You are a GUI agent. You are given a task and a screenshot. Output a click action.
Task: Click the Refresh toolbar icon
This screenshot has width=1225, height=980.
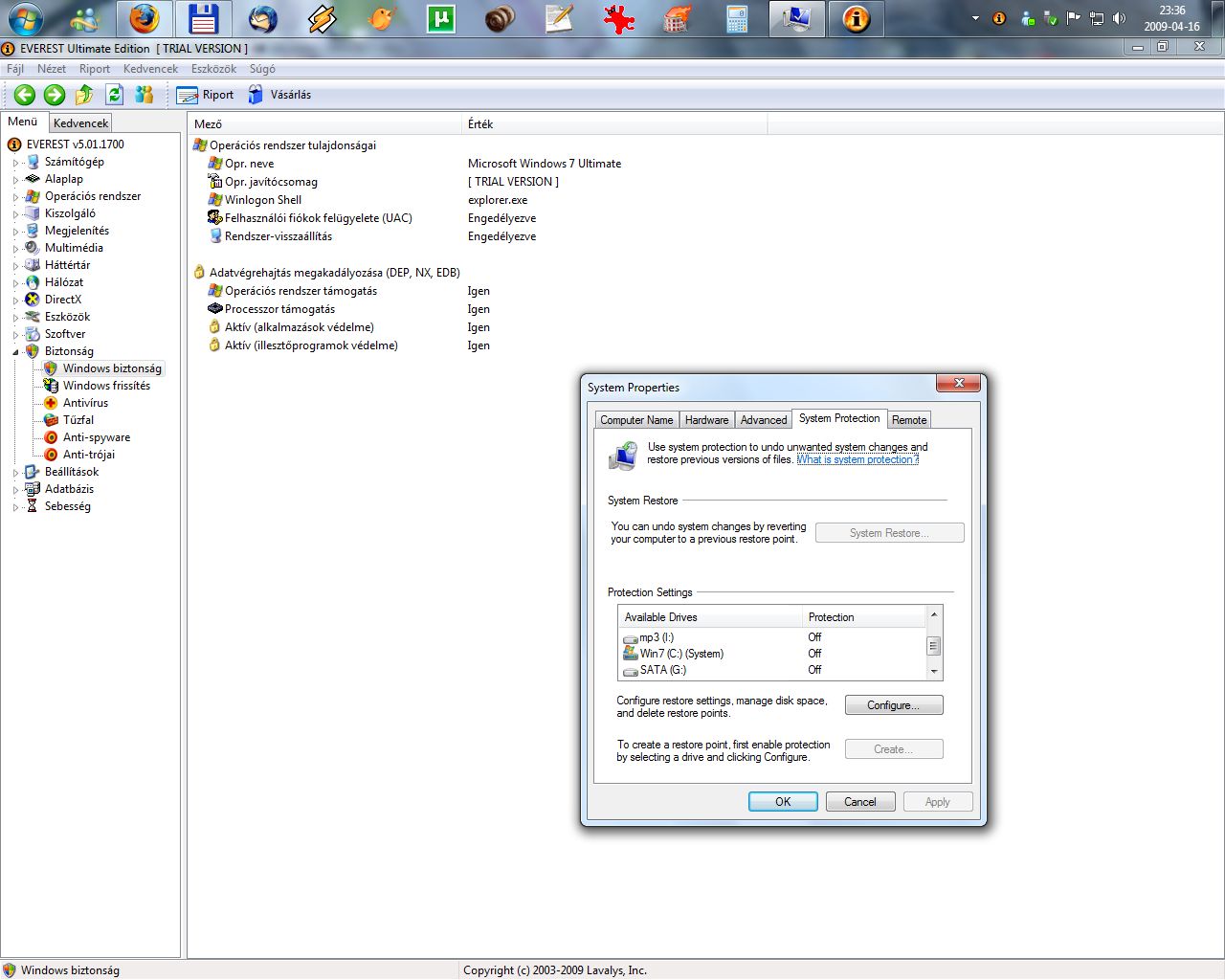point(115,94)
